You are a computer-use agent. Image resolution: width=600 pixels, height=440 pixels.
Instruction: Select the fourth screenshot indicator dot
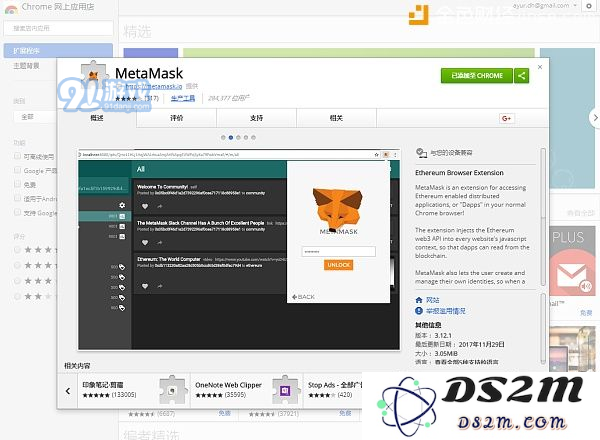246,137
